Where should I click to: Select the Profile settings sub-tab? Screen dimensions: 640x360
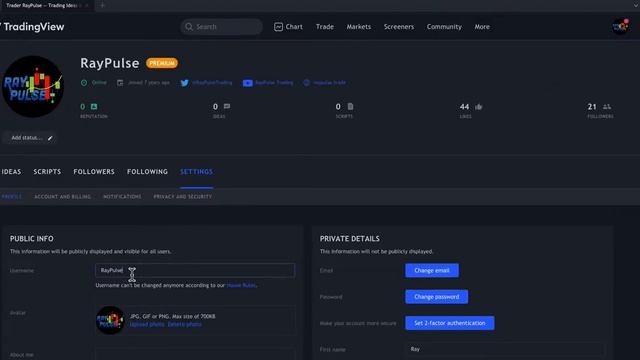point(11,197)
